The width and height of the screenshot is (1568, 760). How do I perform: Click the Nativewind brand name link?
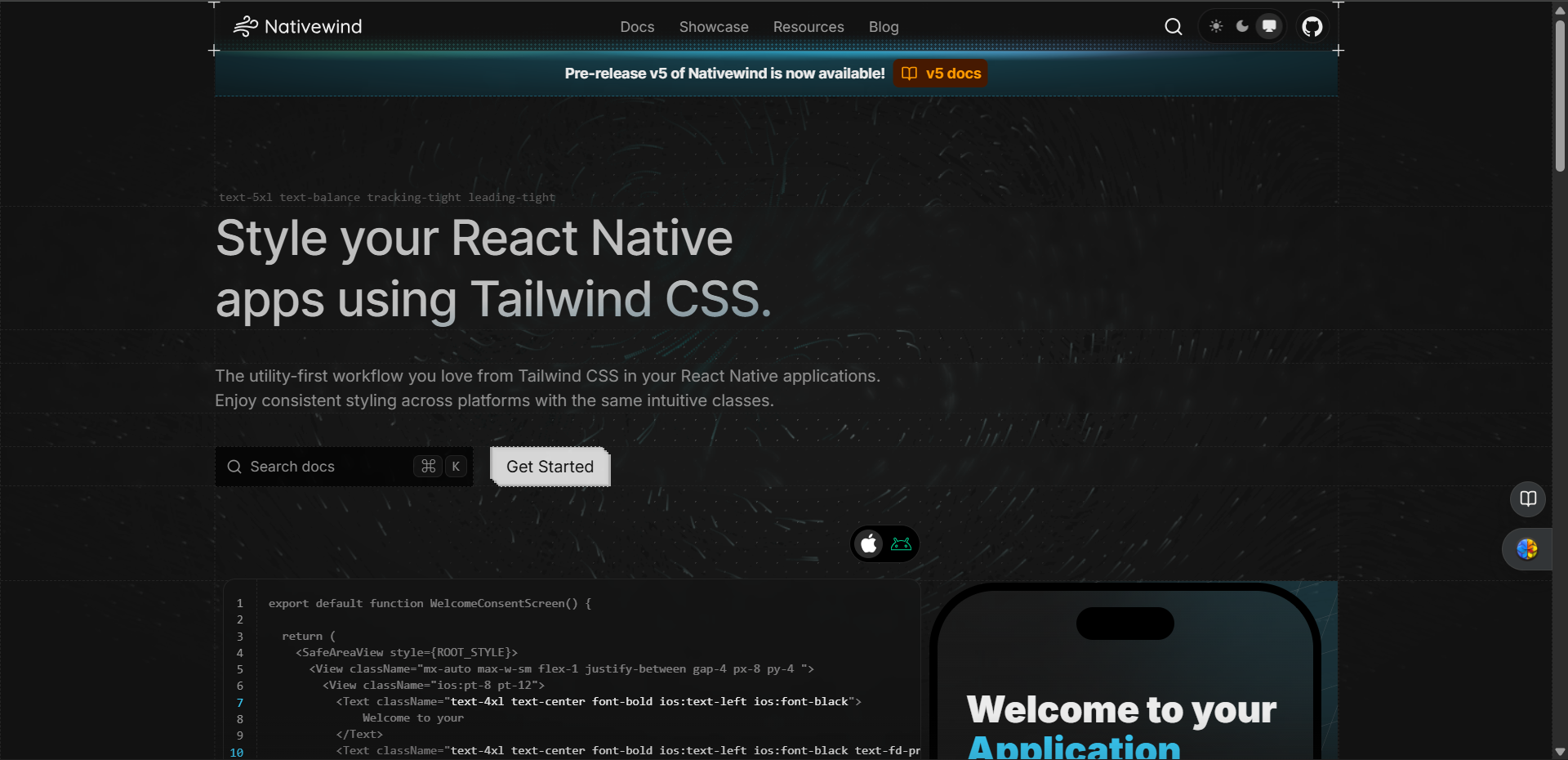[x=314, y=26]
